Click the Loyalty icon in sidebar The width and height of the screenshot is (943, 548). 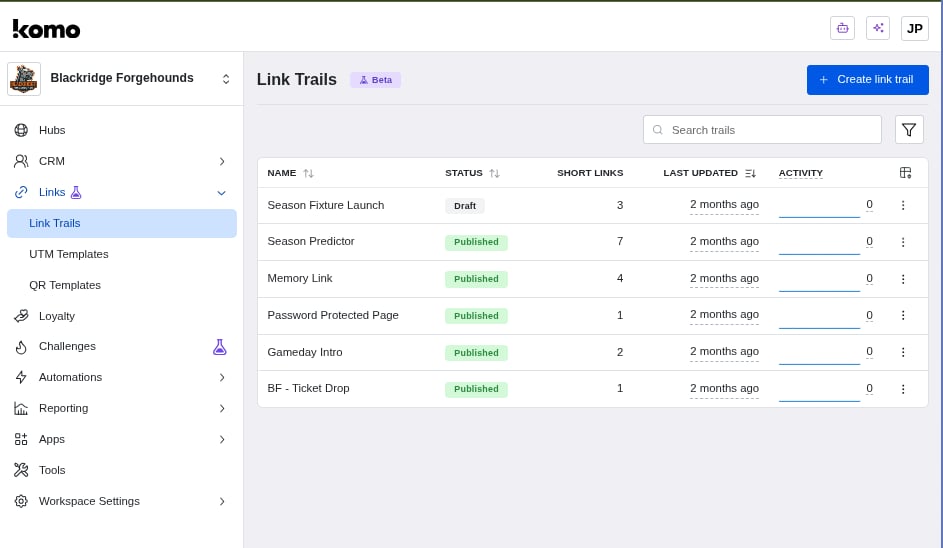(21, 316)
